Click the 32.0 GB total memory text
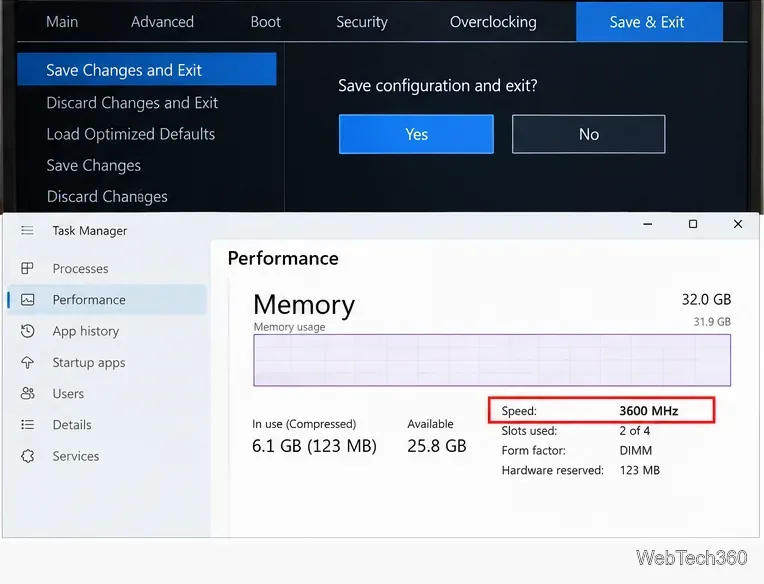Screen dimensions: 764x584 click(706, 299)
